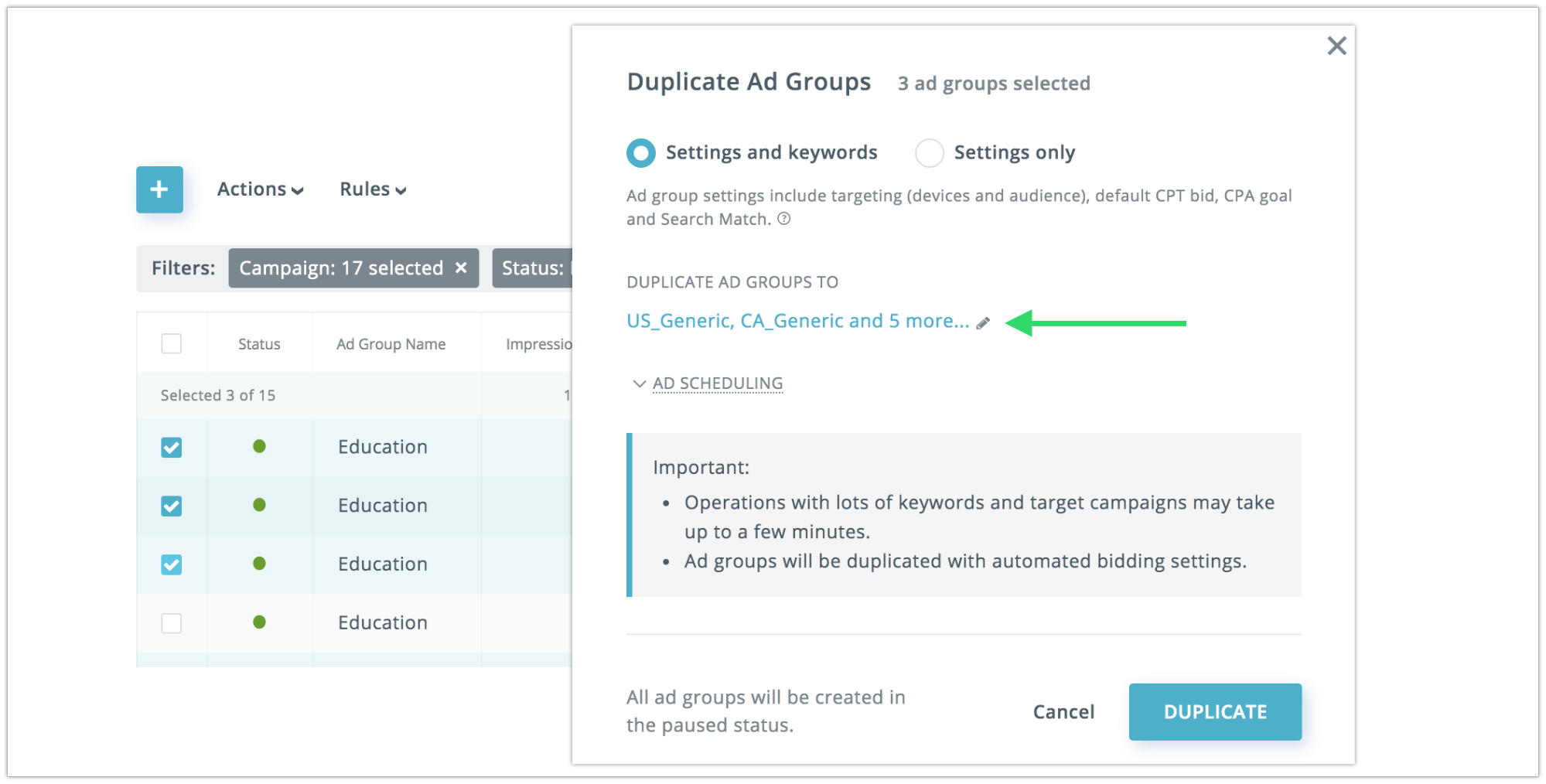
Task: Click the green status dot in first Education row
Action: [259, 446]
